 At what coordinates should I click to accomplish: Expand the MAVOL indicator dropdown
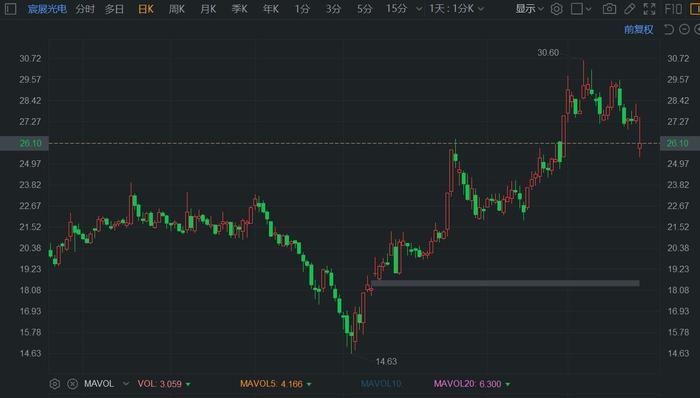(x=126, y=384)
